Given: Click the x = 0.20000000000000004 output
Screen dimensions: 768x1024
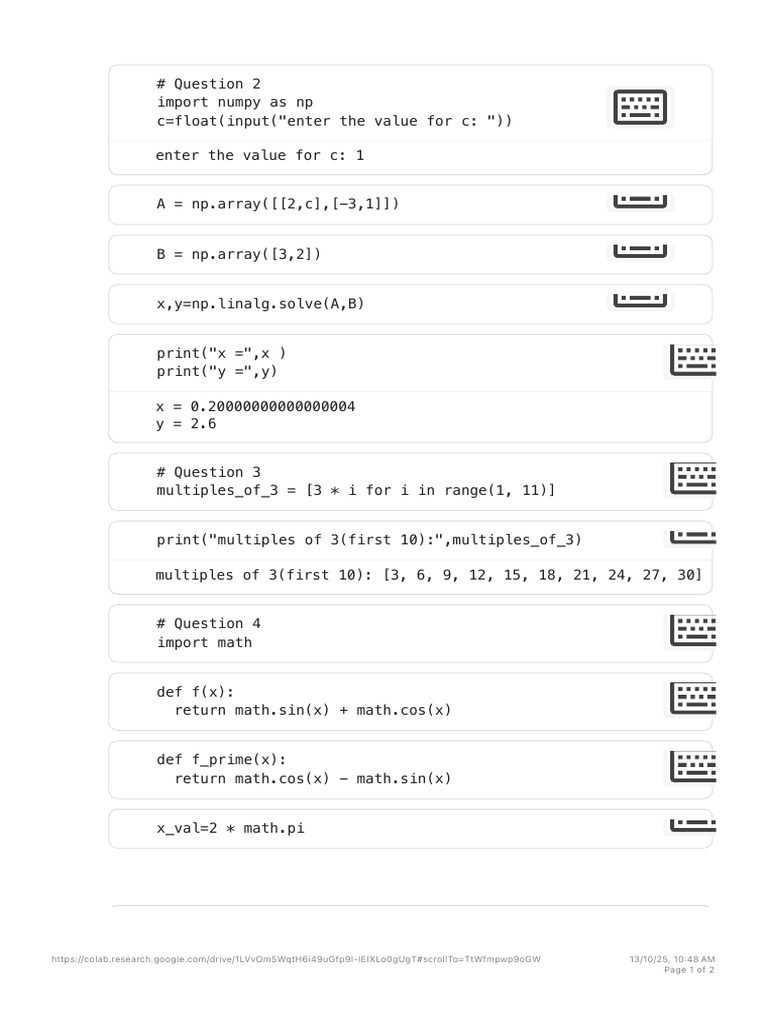Looking at the screenshot, I should click(x=255, y=406).
